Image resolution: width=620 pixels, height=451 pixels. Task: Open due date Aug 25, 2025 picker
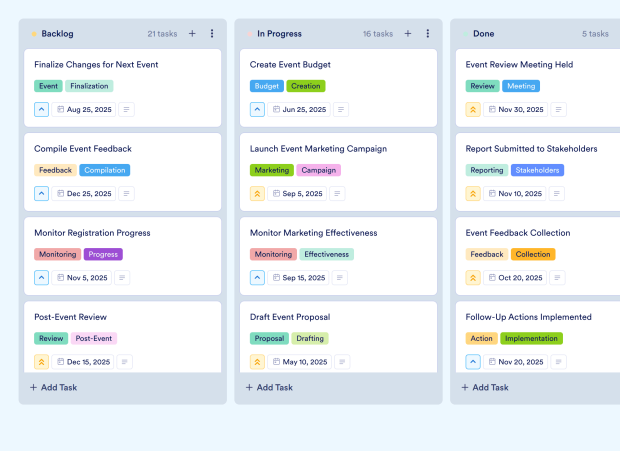click(82, 110)
